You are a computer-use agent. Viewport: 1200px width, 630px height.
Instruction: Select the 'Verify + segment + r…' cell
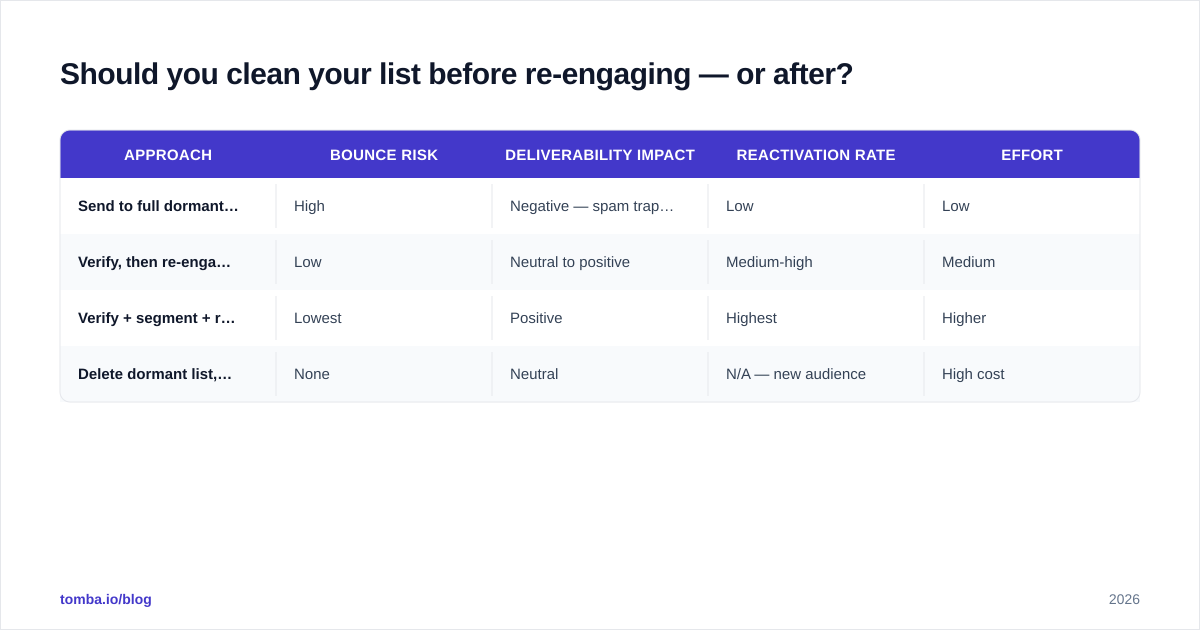click(168, 318)
